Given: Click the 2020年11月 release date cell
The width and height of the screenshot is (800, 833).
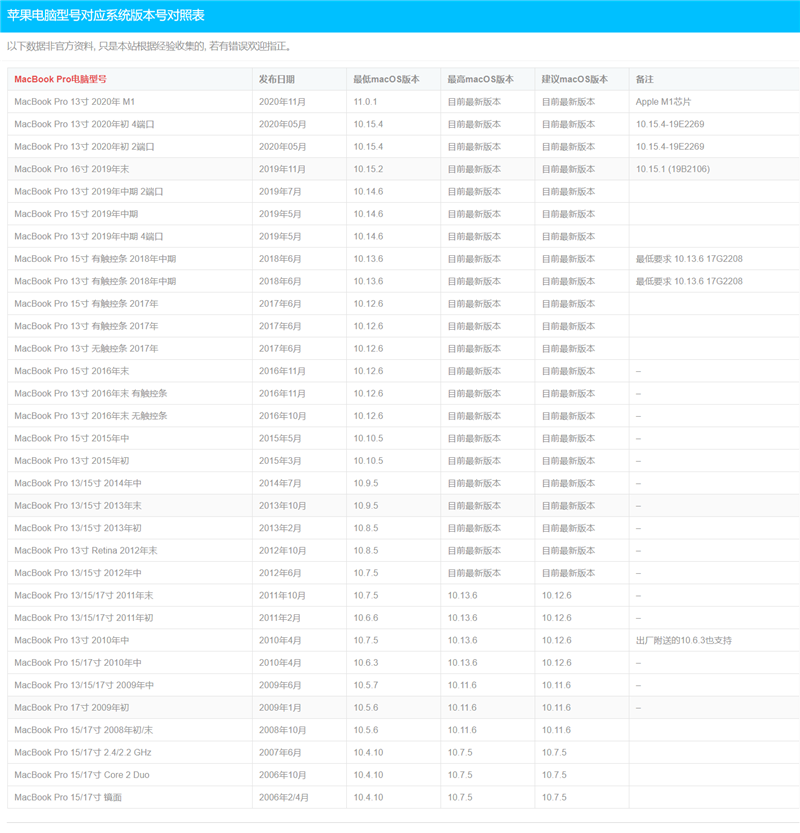Looking at the screenshot, I should click(282, 101).
